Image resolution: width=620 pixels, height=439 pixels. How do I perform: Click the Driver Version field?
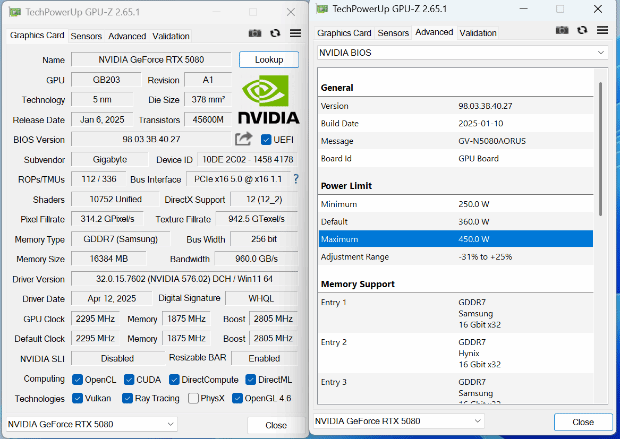(184, 279)
